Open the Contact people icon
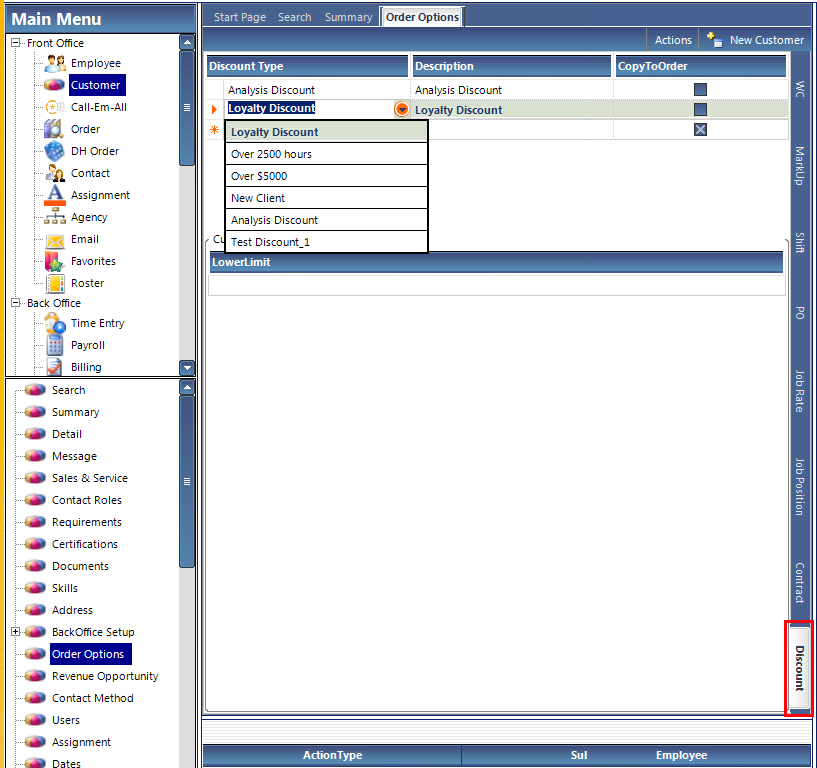 pyautogui.click(x=55, y=173)
